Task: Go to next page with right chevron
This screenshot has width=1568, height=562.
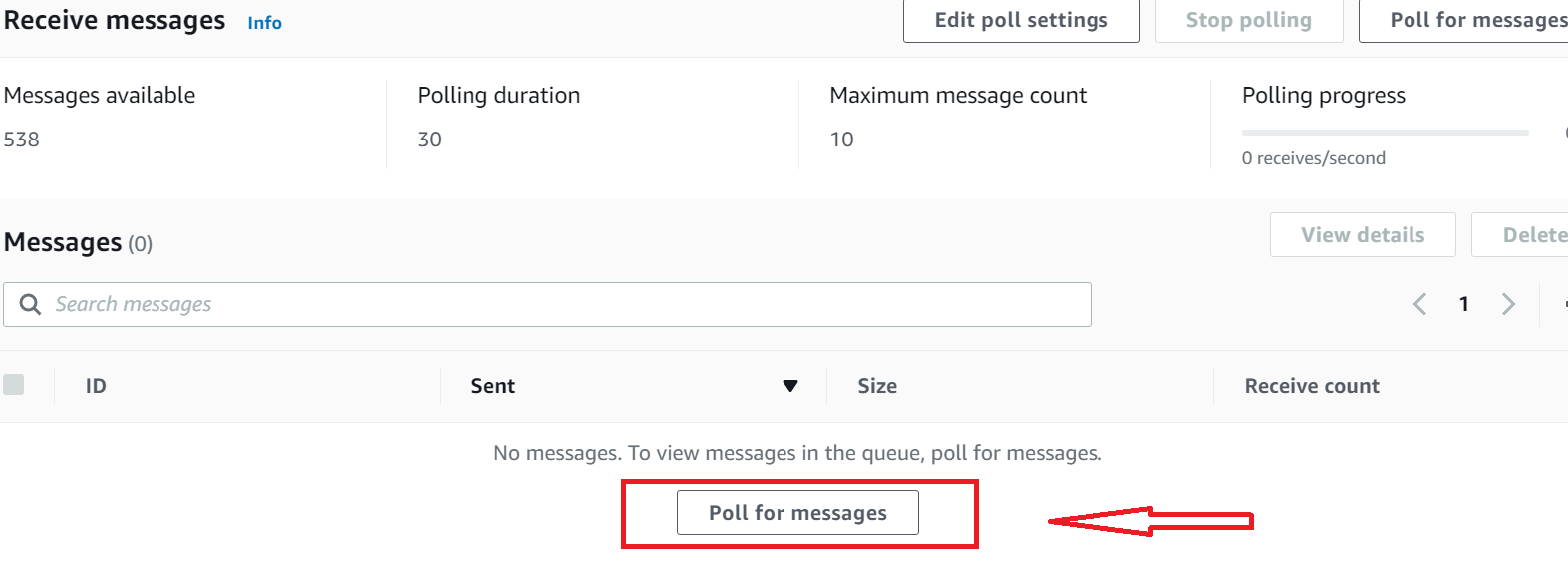Action: (x=1508, y=304)
